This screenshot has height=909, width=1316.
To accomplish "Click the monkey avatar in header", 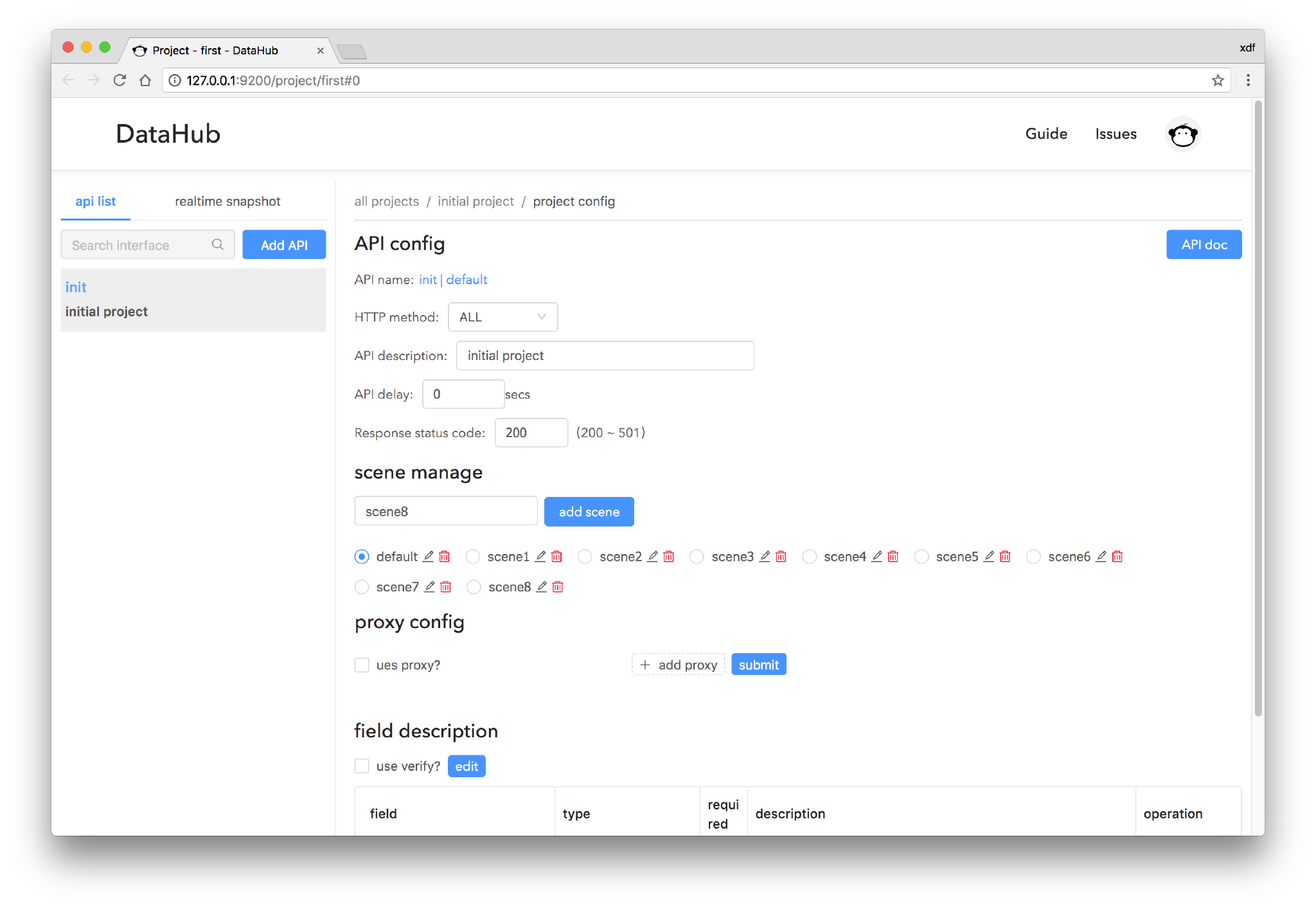I will [x=1182, y=134].
